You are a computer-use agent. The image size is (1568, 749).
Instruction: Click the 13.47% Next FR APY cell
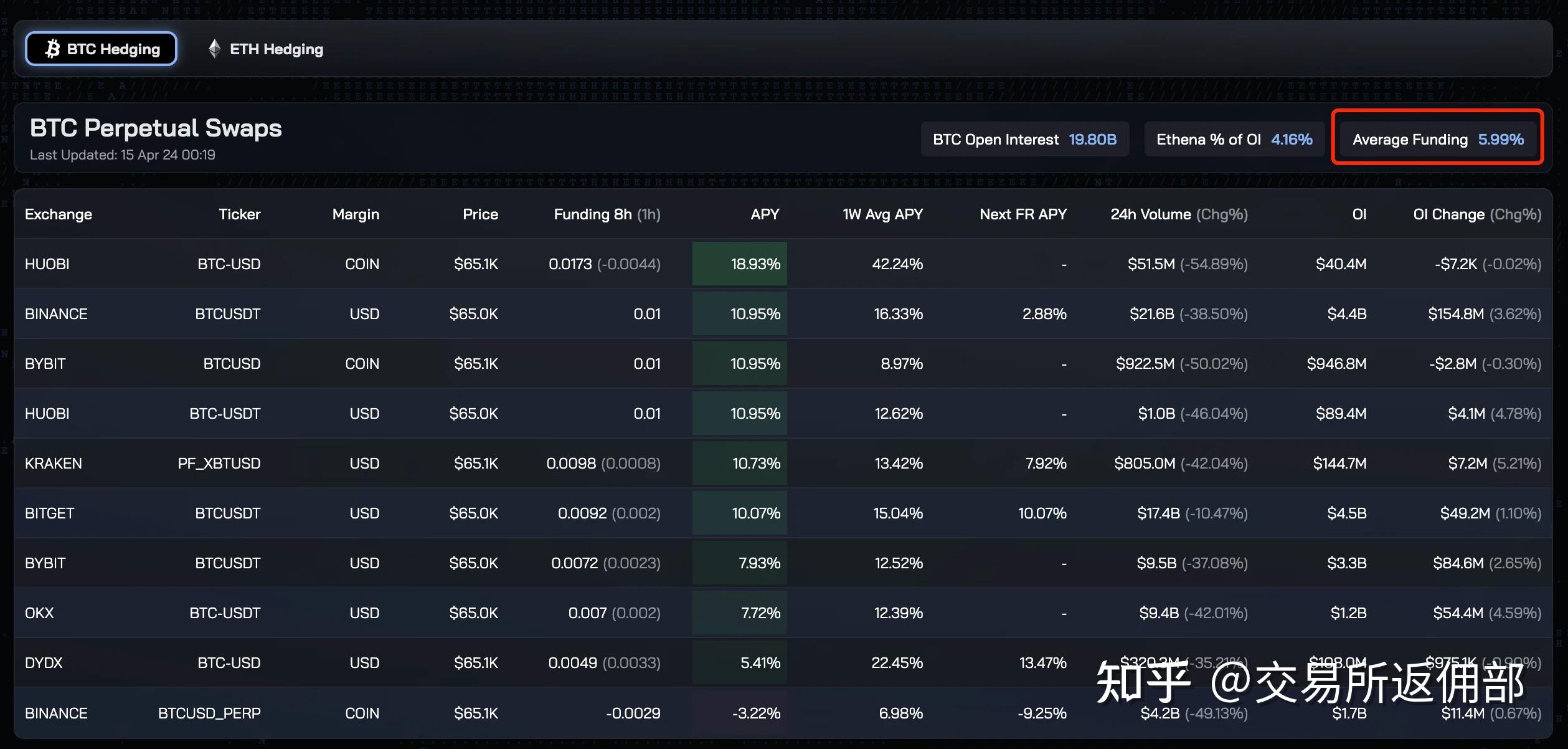pyautogui.click(x=1043, y=663)
